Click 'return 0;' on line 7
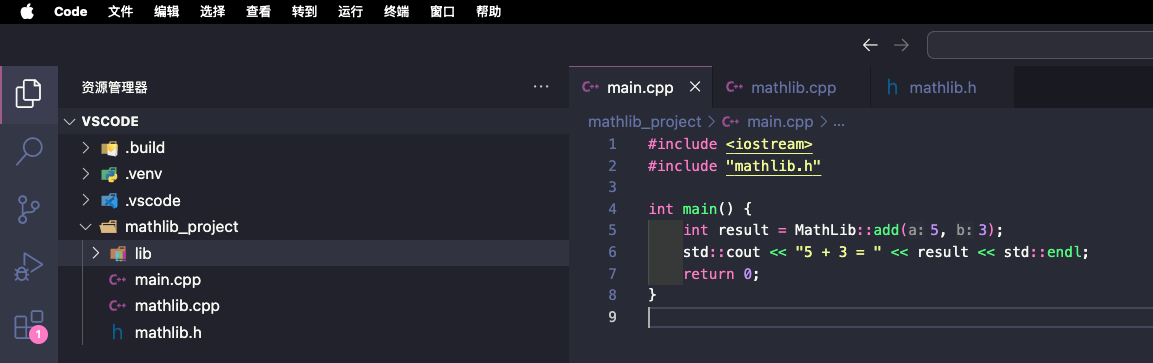This screenshot has height=363, width=1153. coord(721,273)
